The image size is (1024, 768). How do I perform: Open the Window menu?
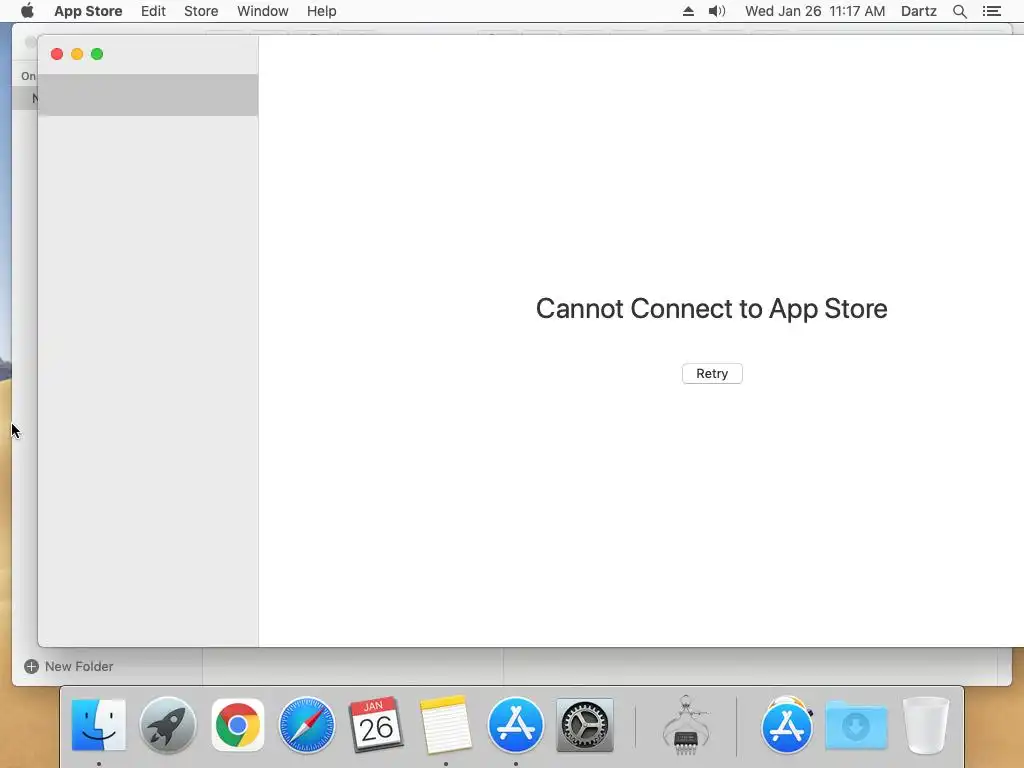coord(263,11)
